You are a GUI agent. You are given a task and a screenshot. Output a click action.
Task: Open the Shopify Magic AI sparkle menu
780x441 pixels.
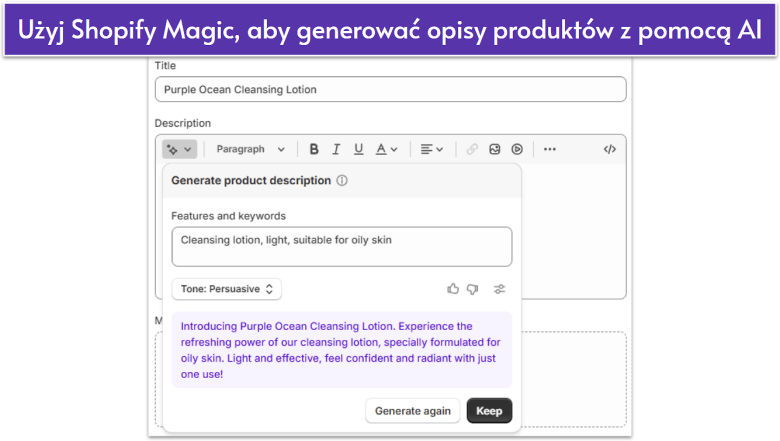point(180,149)
